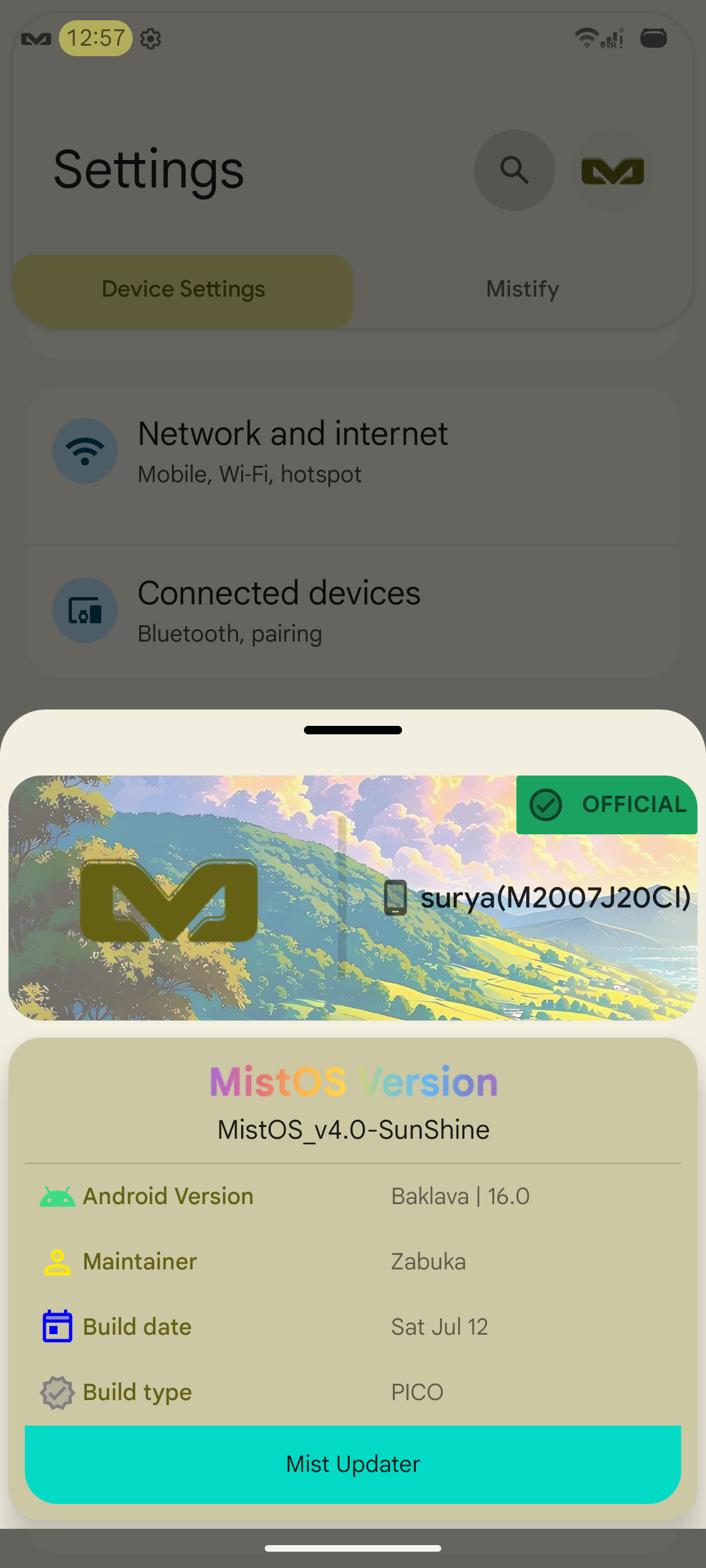Screen dimensions: 706x1568
Task: Tap the Baklava | 16.0 Android version value
Action: 460,1196
